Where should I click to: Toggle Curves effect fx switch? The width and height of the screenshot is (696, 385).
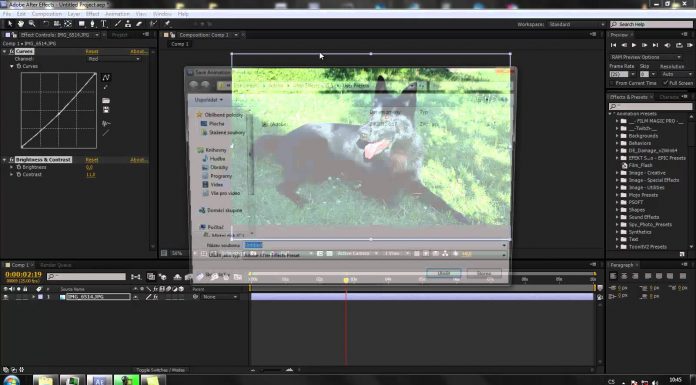pos(12,52)
